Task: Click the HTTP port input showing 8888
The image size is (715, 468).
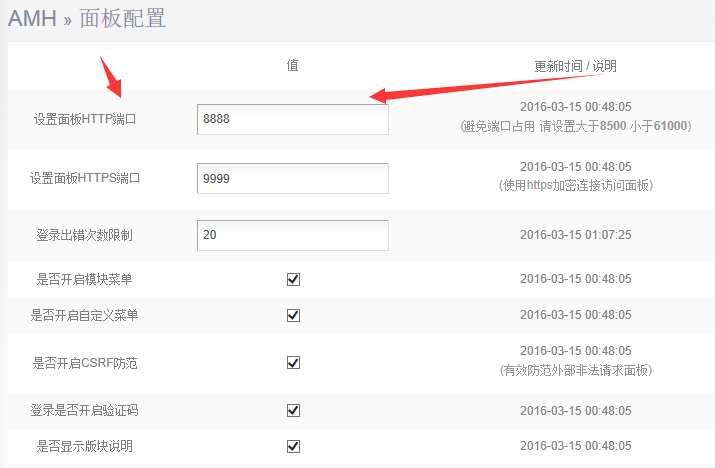Action: (292, 119)
